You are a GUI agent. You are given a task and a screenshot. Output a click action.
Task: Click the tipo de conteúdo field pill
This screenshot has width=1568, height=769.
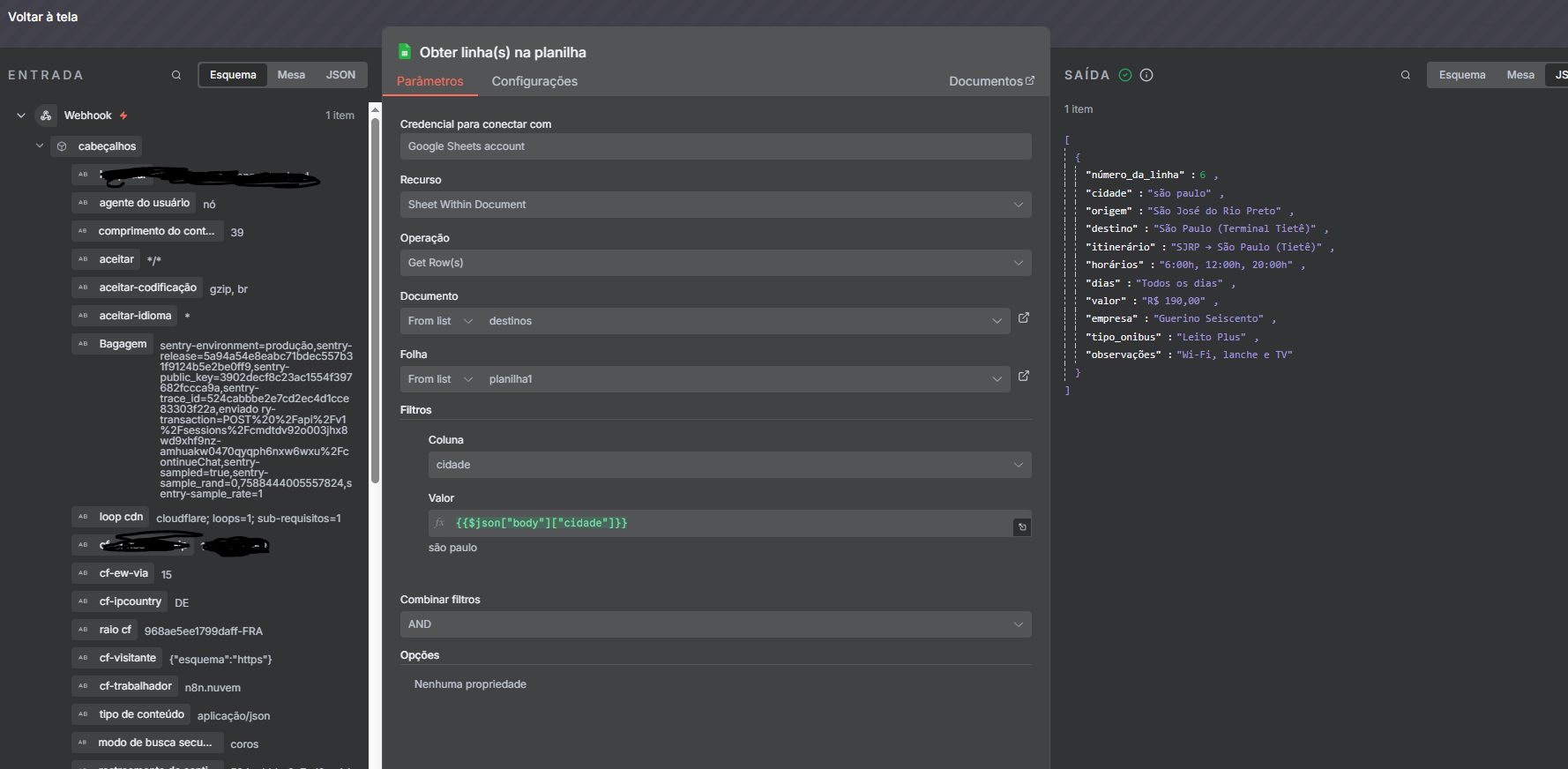(x=131, y=714)
